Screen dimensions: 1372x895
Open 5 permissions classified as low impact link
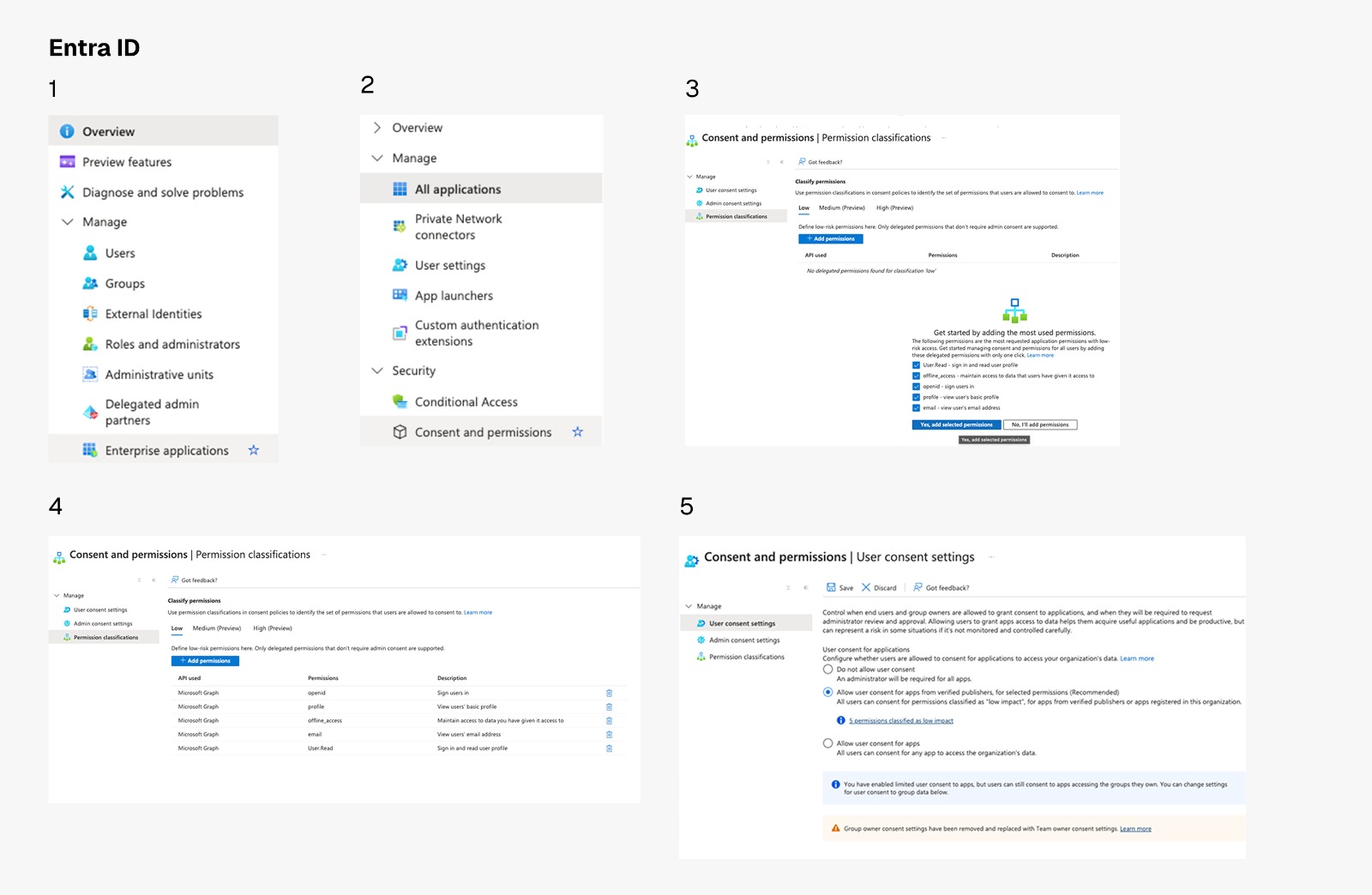pos(901,721)
